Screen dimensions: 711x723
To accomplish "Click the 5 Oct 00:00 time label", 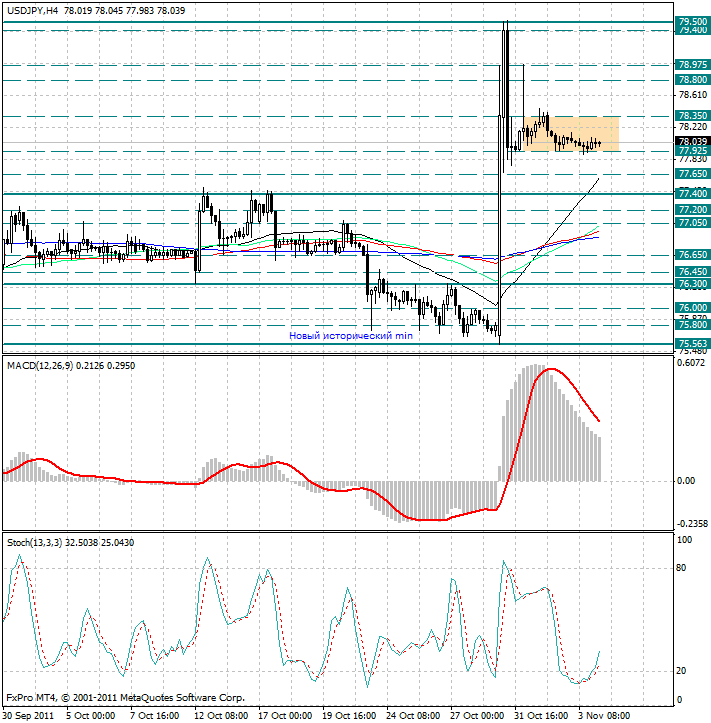I will coord(90,716).
